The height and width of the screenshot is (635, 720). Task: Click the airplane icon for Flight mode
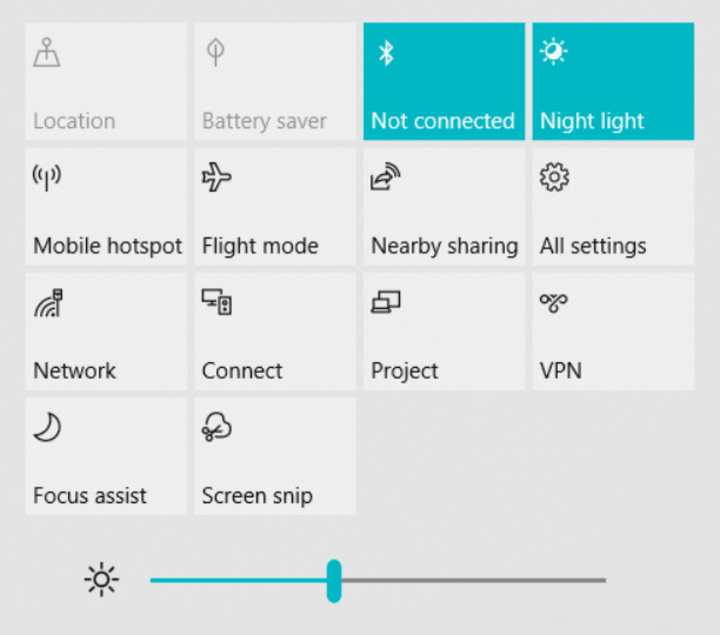(x=216, y=177)
